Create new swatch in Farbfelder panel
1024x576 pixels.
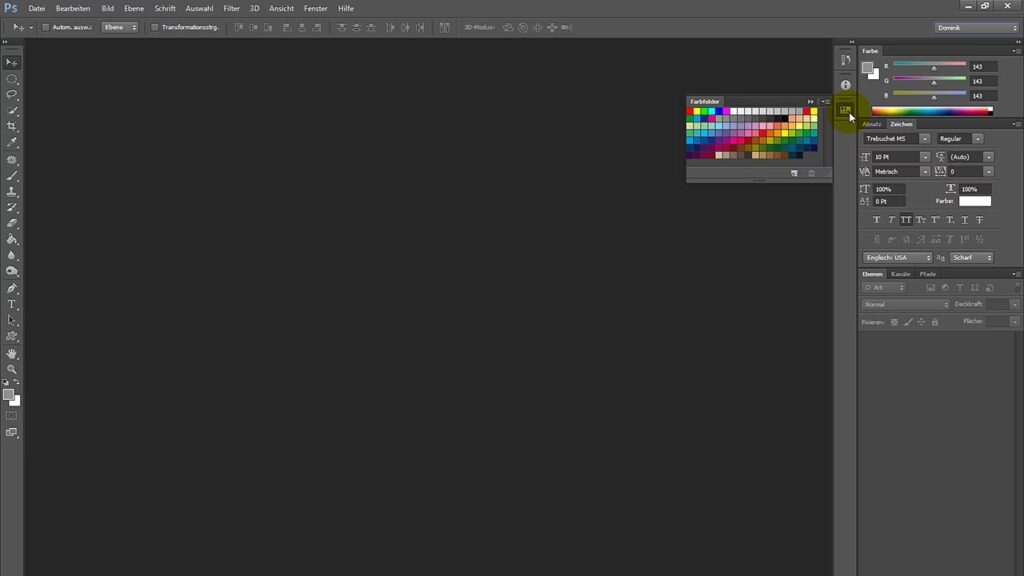(x=794, y=173)
